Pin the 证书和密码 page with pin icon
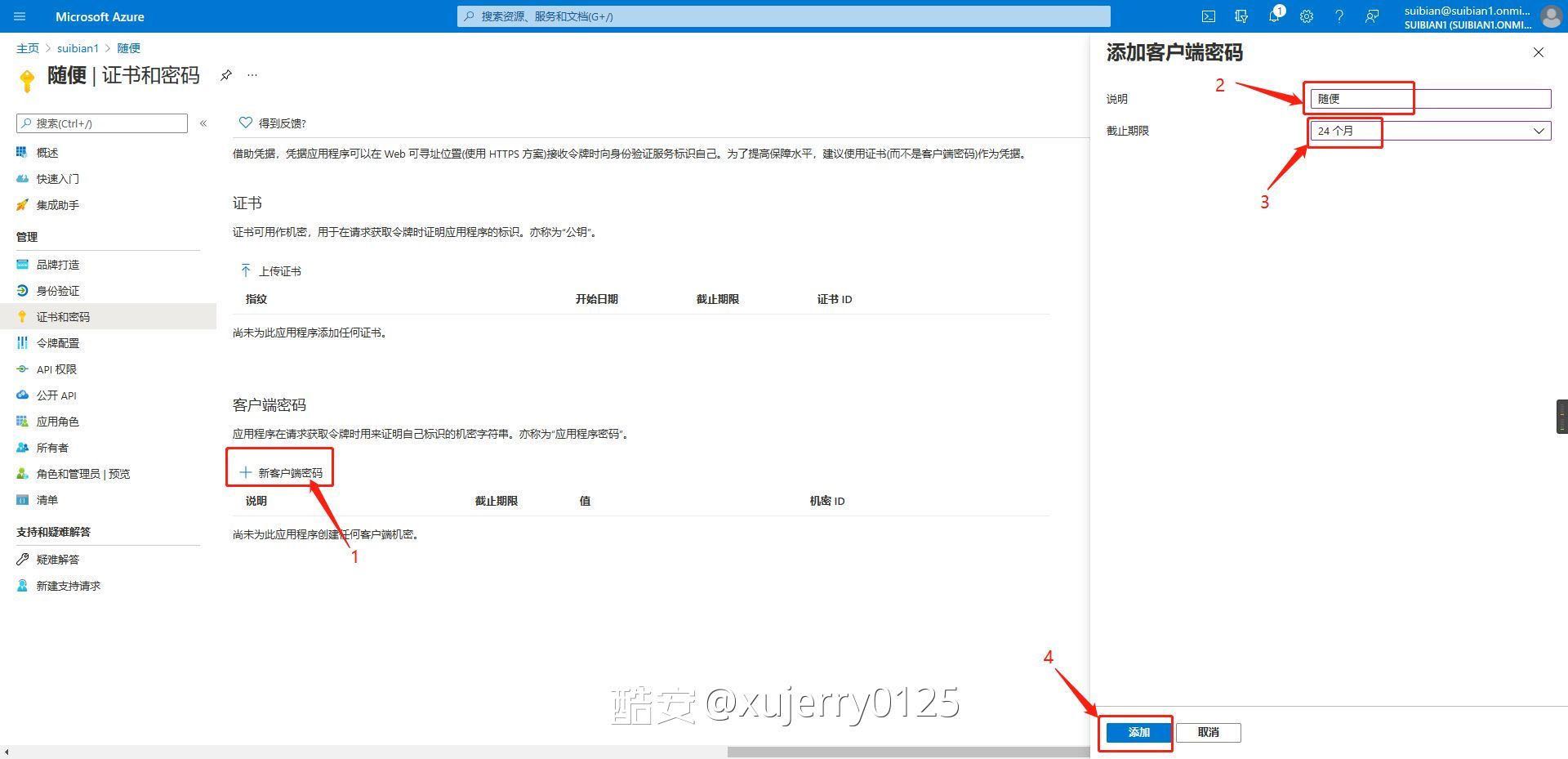1568x759 pixels. [226, 75]
